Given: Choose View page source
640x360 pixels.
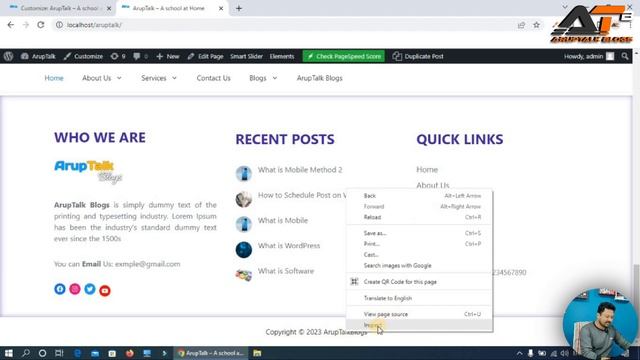Looking at the screenshot, I should pos(420,314).
